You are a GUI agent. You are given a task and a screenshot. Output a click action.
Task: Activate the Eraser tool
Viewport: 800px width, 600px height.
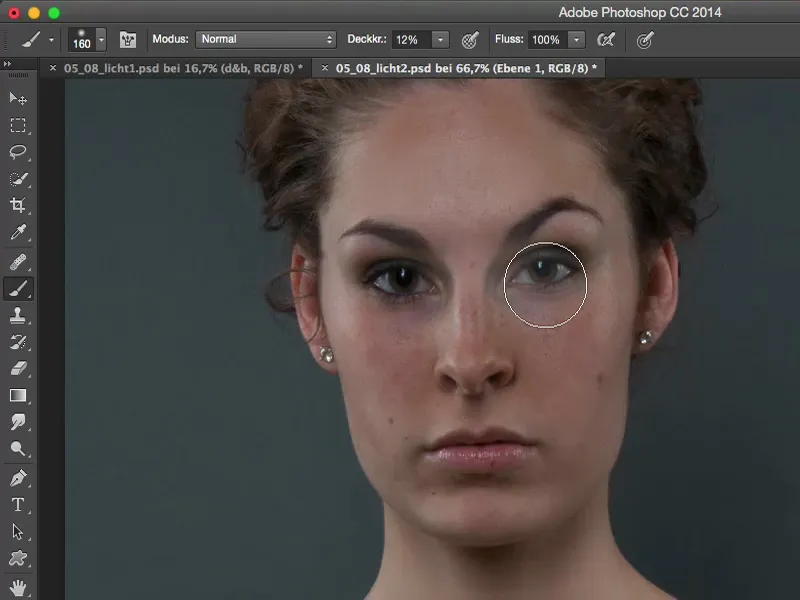point(18,368)
